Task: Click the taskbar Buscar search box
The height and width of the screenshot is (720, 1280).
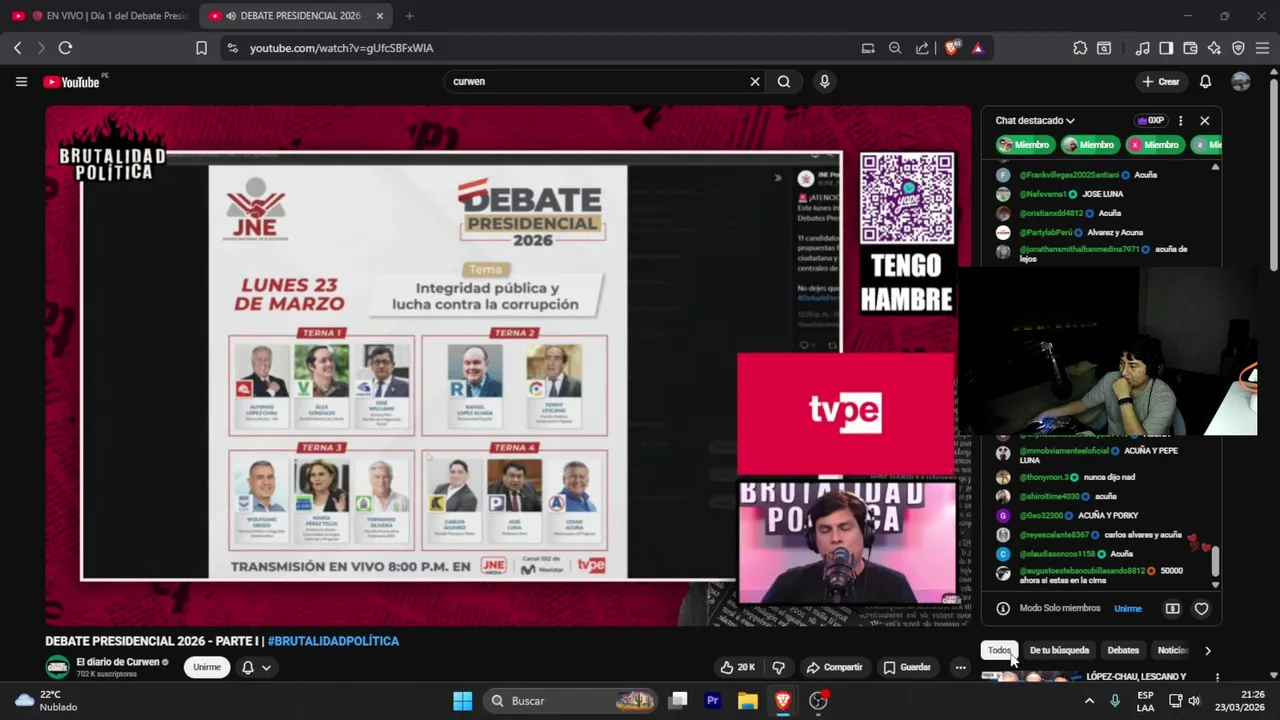Action: click(572, 701)
